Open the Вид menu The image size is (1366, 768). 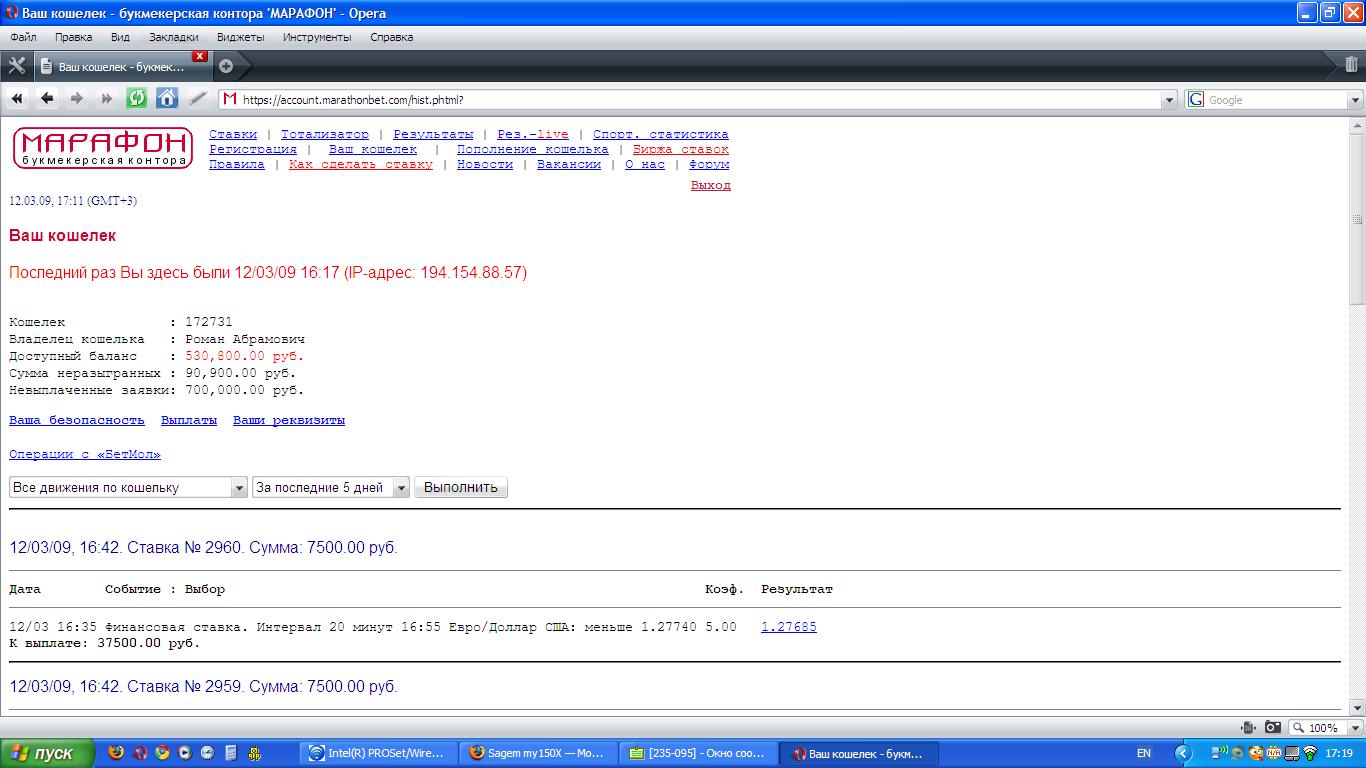(120, 37)
